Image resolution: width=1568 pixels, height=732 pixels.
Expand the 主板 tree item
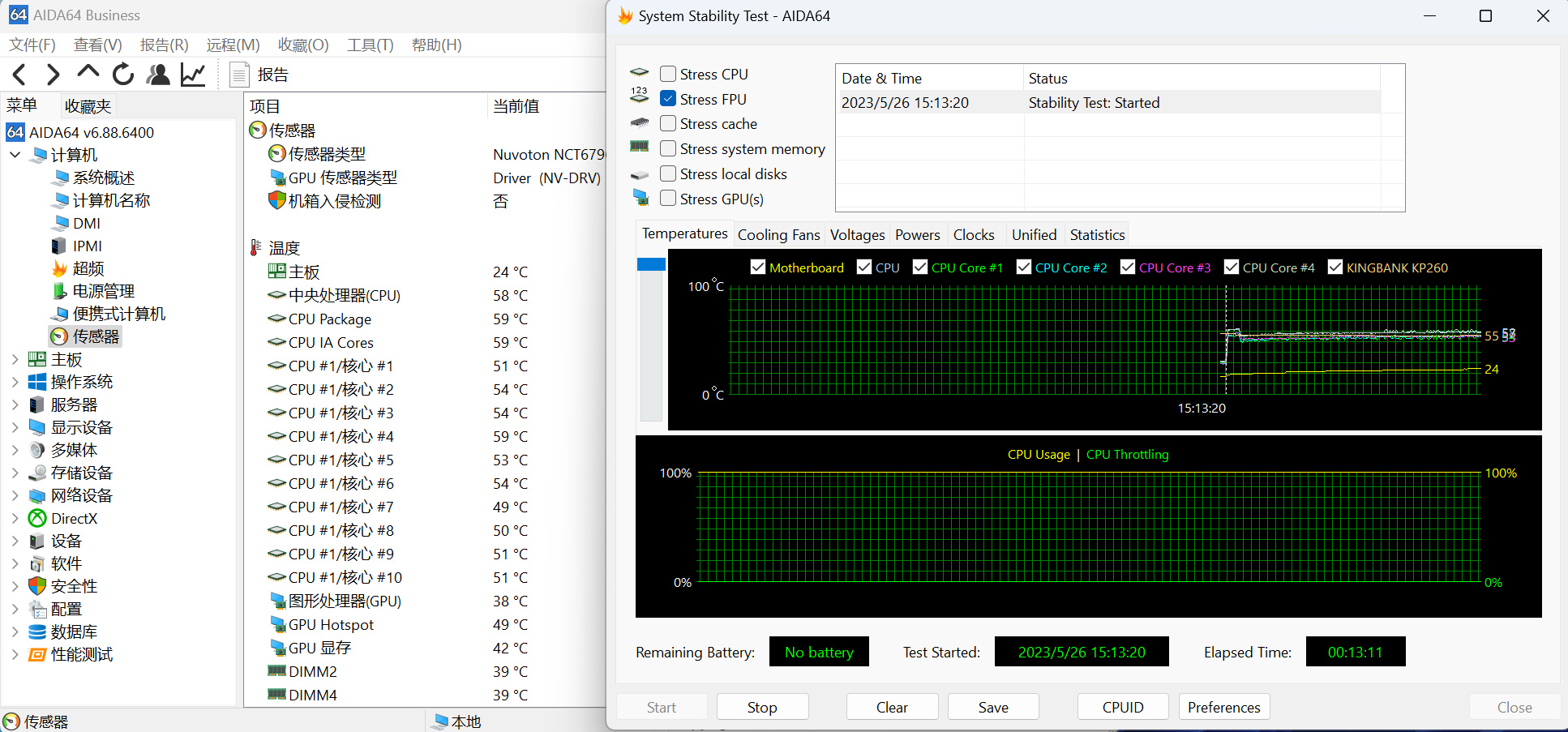tap(14, 359)
